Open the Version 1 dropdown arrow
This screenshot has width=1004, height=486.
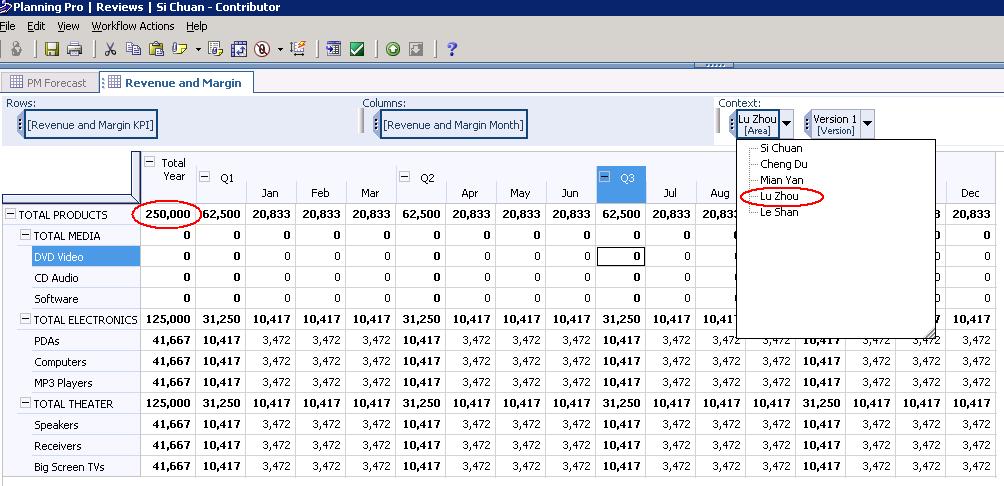point(867,124)
